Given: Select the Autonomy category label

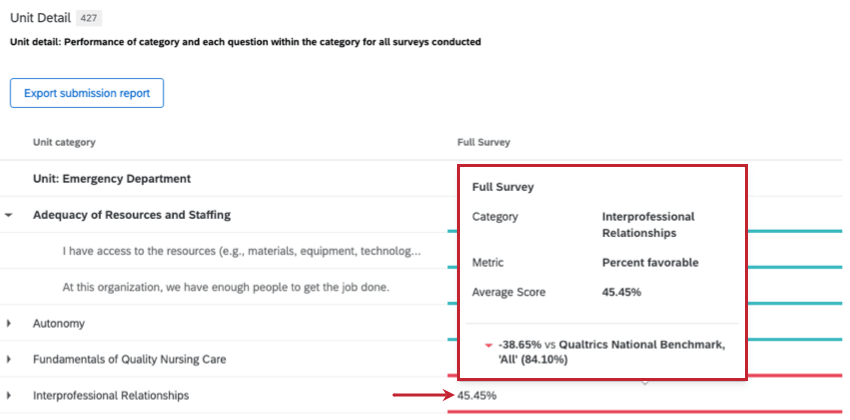Looking at the screenshot, I should click(59, 323).
